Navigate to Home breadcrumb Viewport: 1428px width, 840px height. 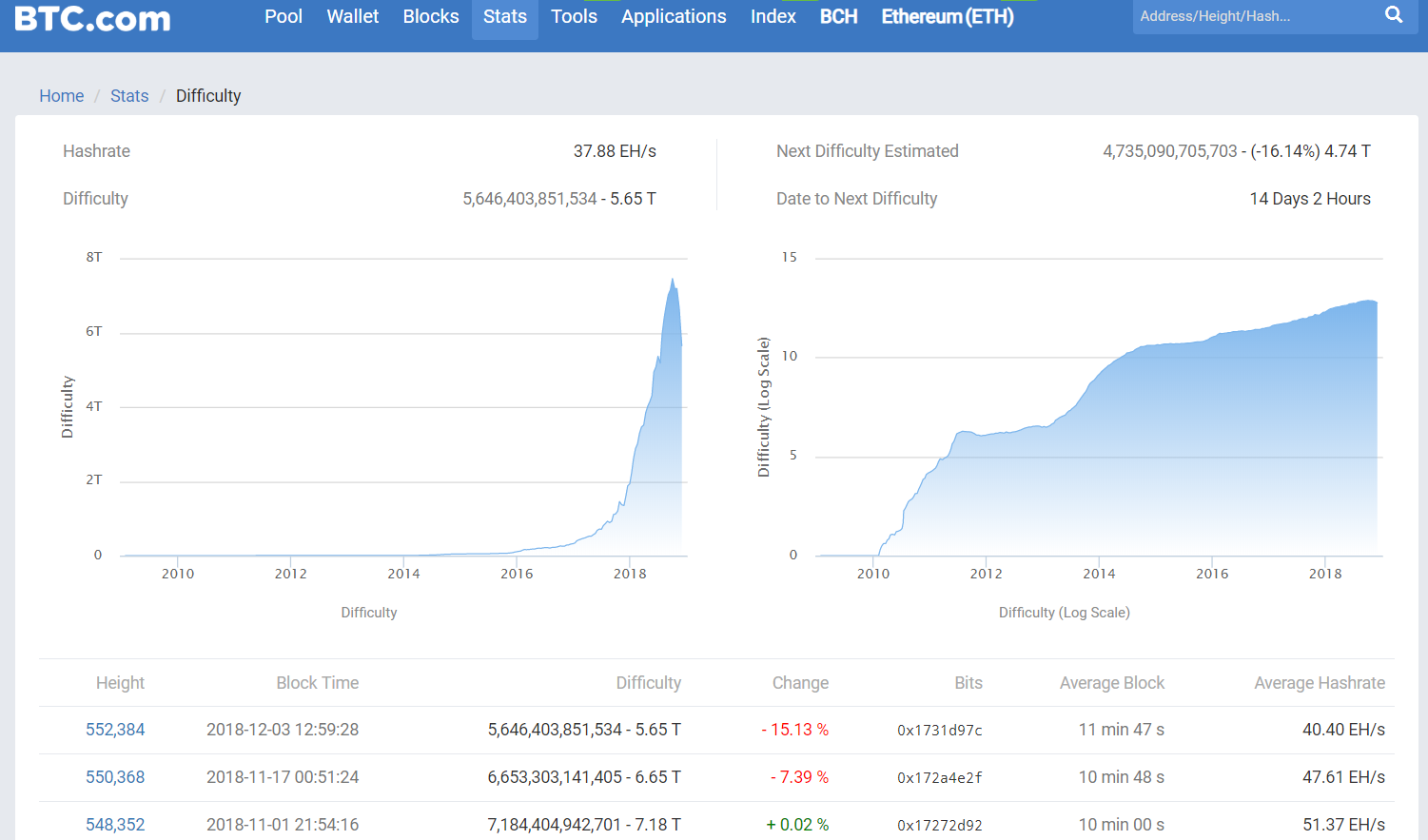[61, 96]
